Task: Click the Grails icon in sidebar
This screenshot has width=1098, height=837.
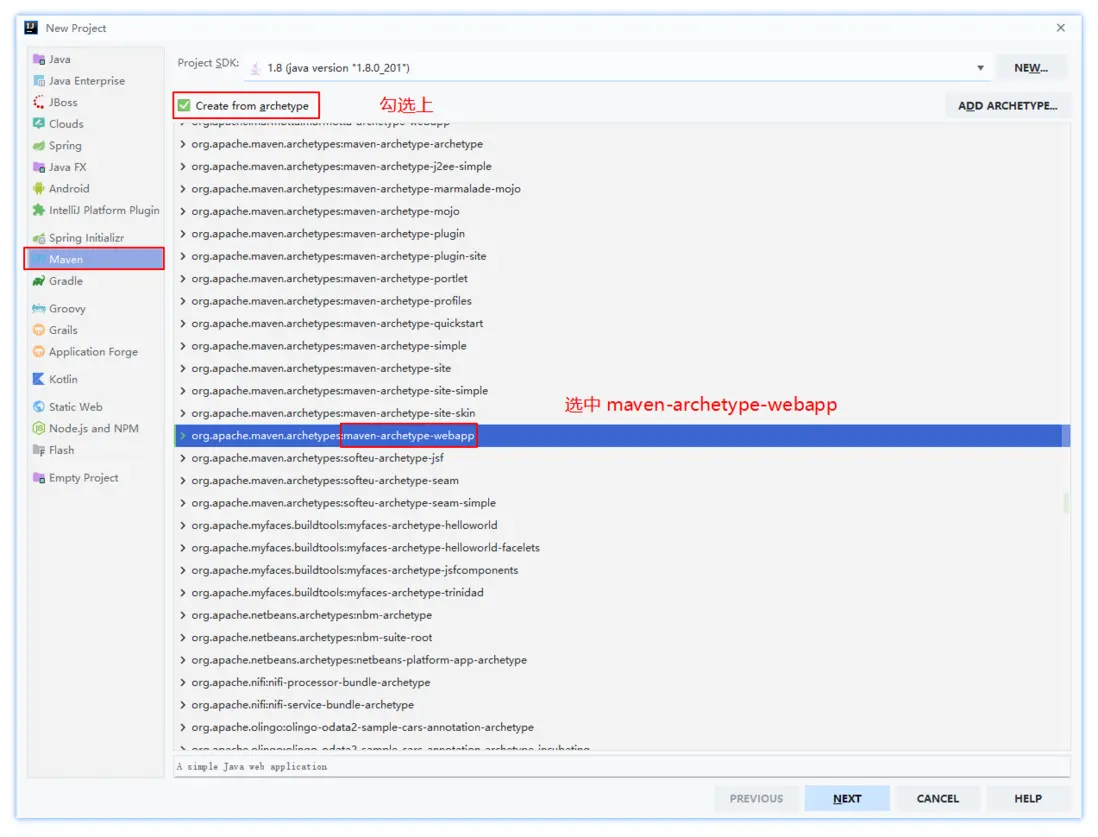Action: click(39, 330)
